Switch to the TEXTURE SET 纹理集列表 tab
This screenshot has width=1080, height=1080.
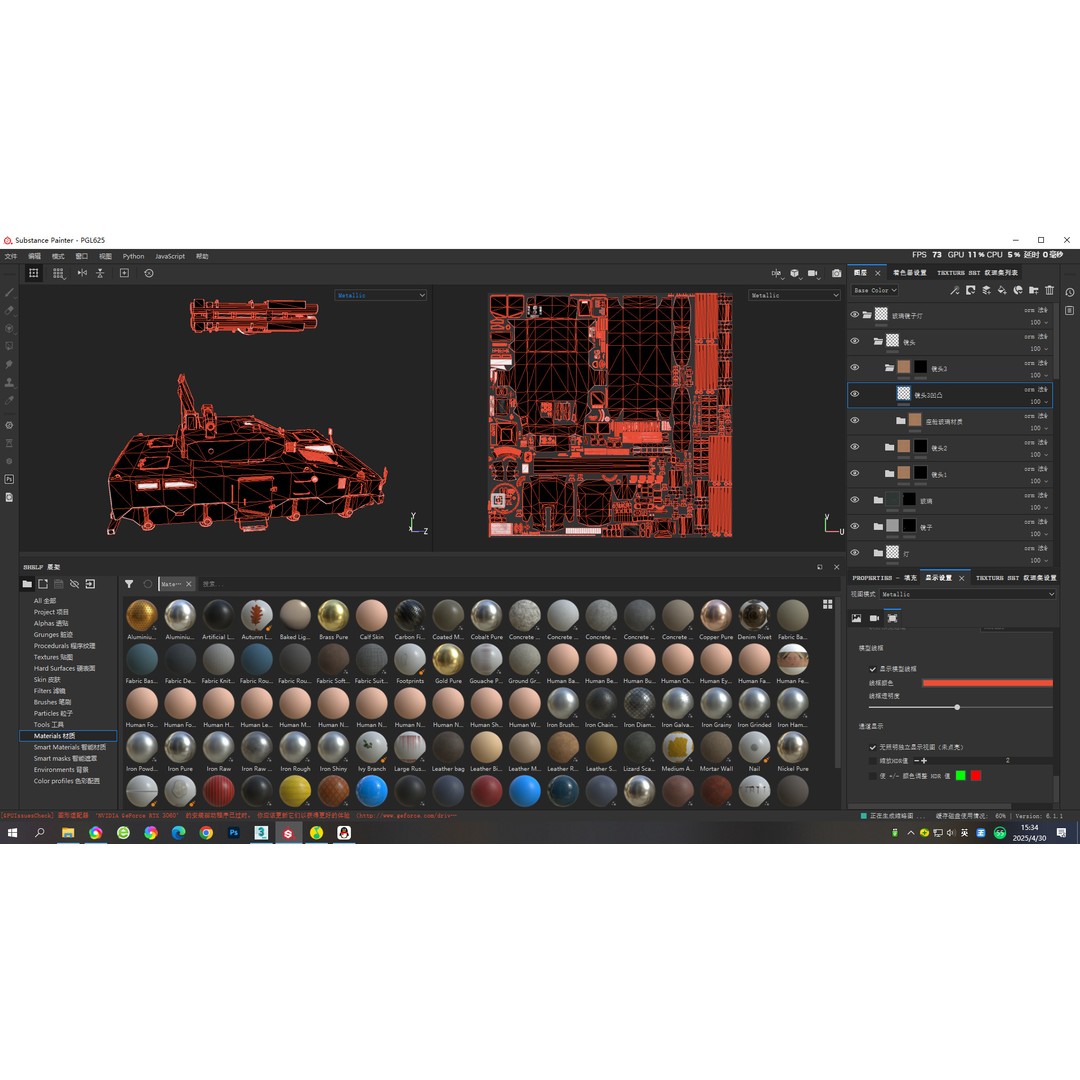click(x=977, y=273)
